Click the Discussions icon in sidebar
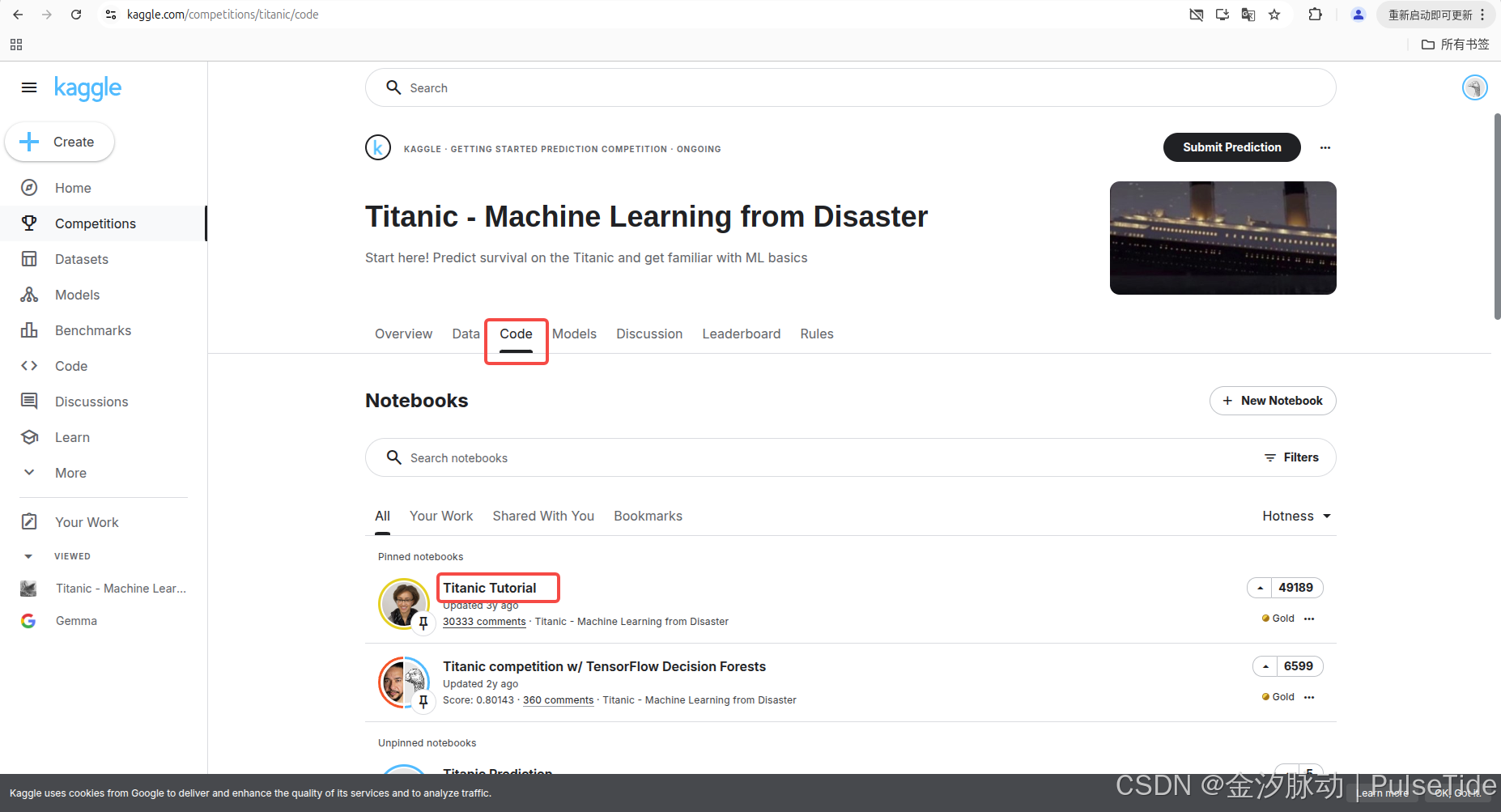 (29, 402)
